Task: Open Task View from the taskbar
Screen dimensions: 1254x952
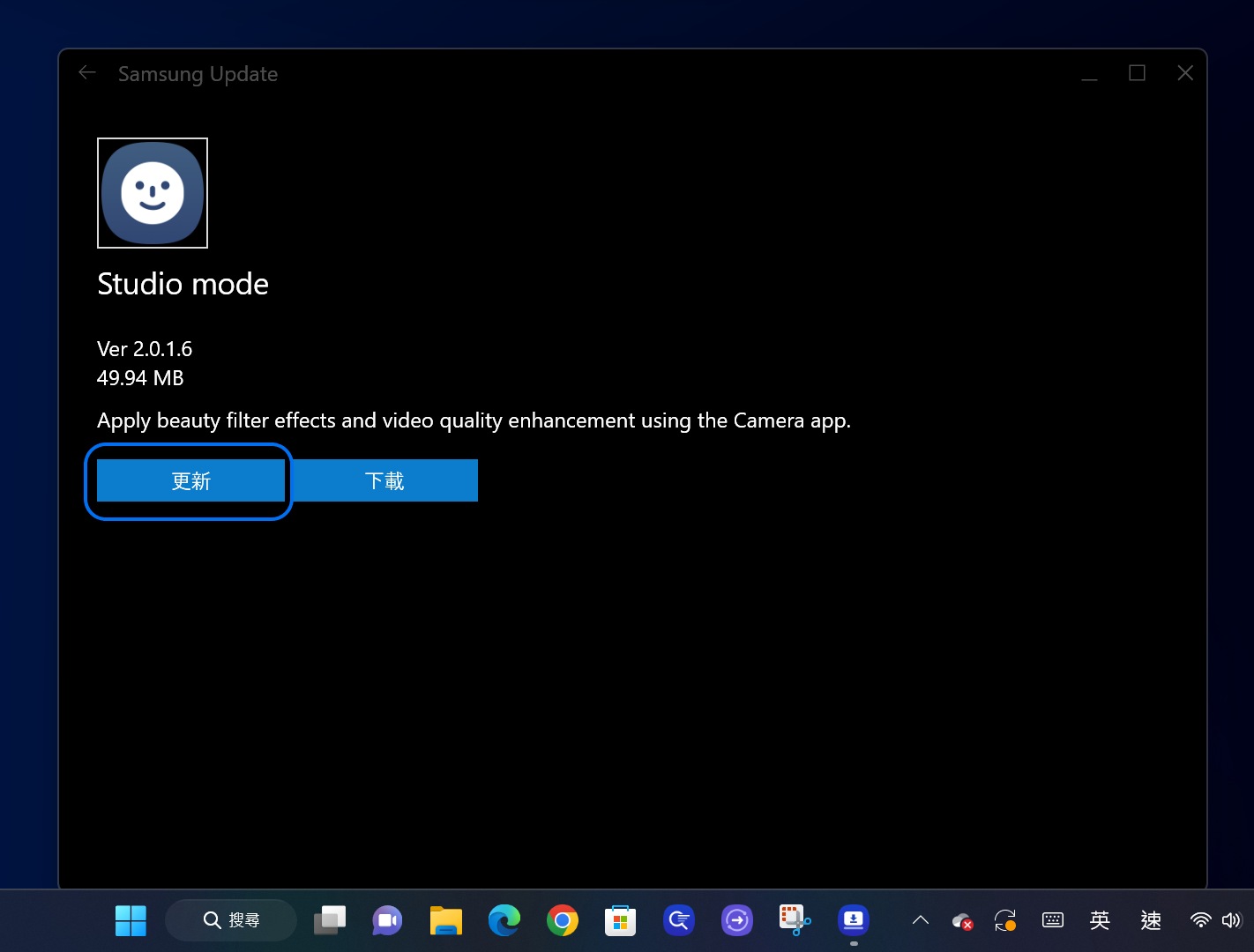Action: pyautogui.click(x=330, y=920)
